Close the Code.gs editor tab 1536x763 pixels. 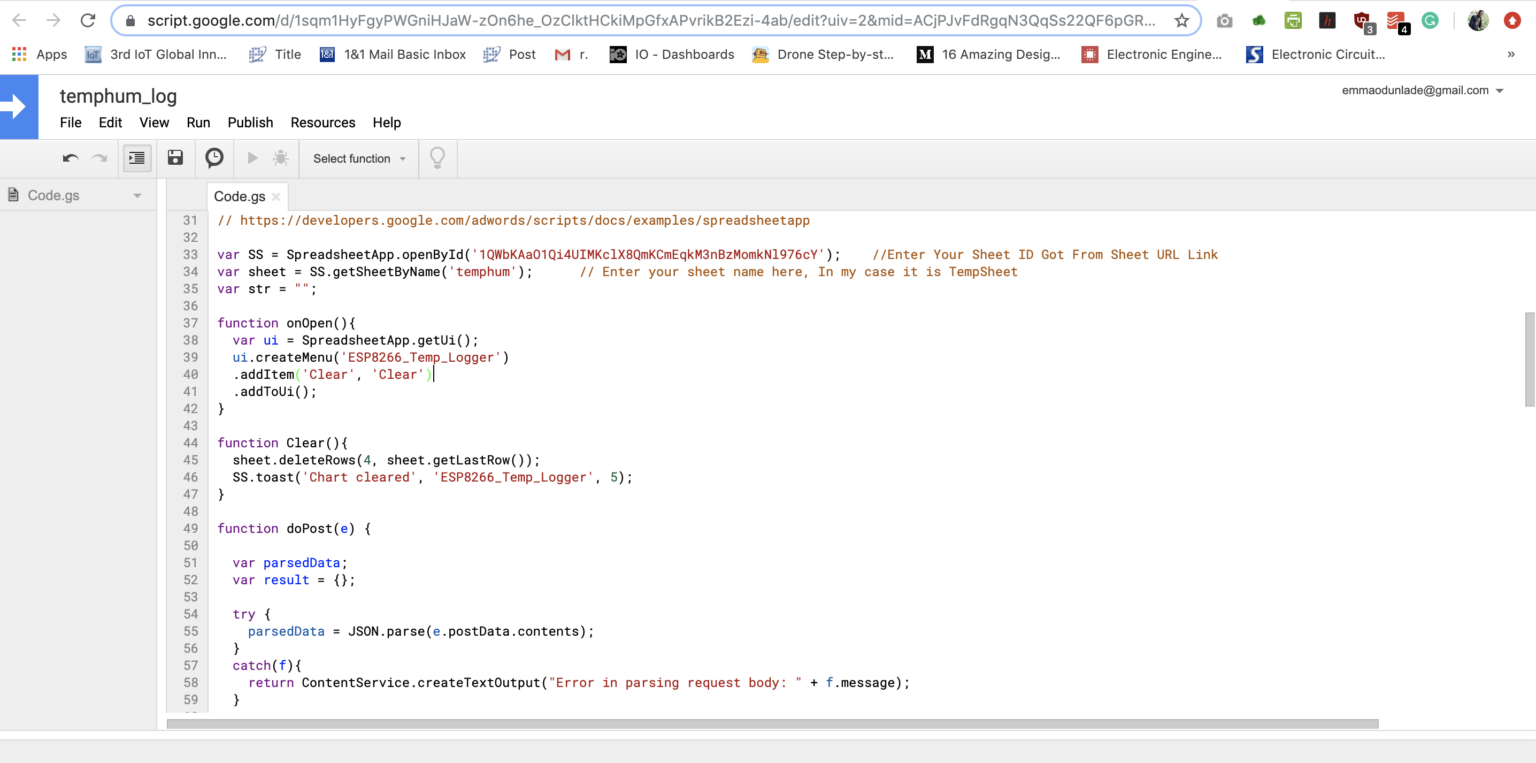pos(277,197)
